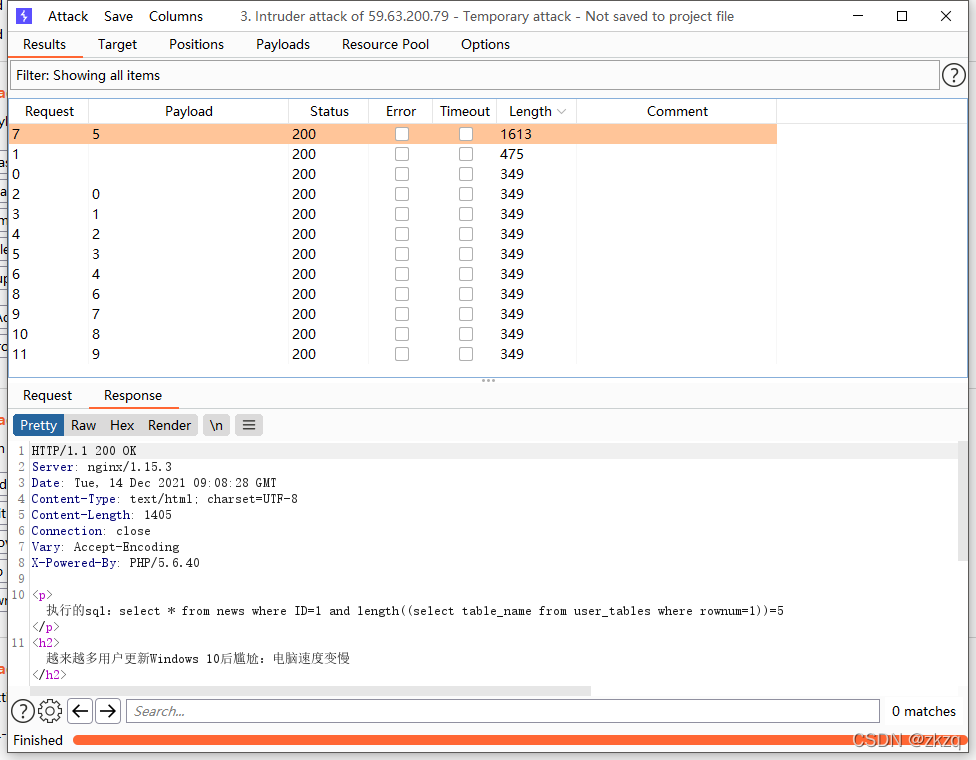Click the X-Powered-By header line
This screenshot has width=976, height=760.
pos(116,563)
